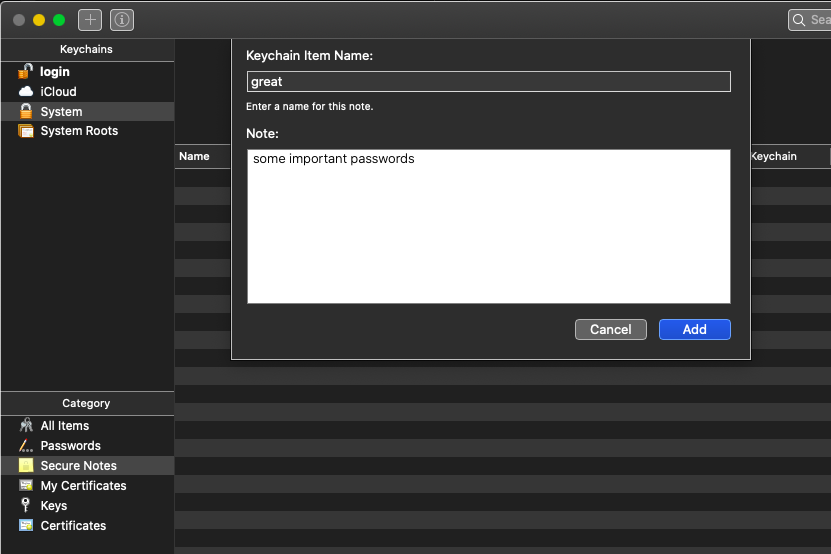The image size is (831, 554).
Task: Click the Certificates category icon
Action: [25, 525]
